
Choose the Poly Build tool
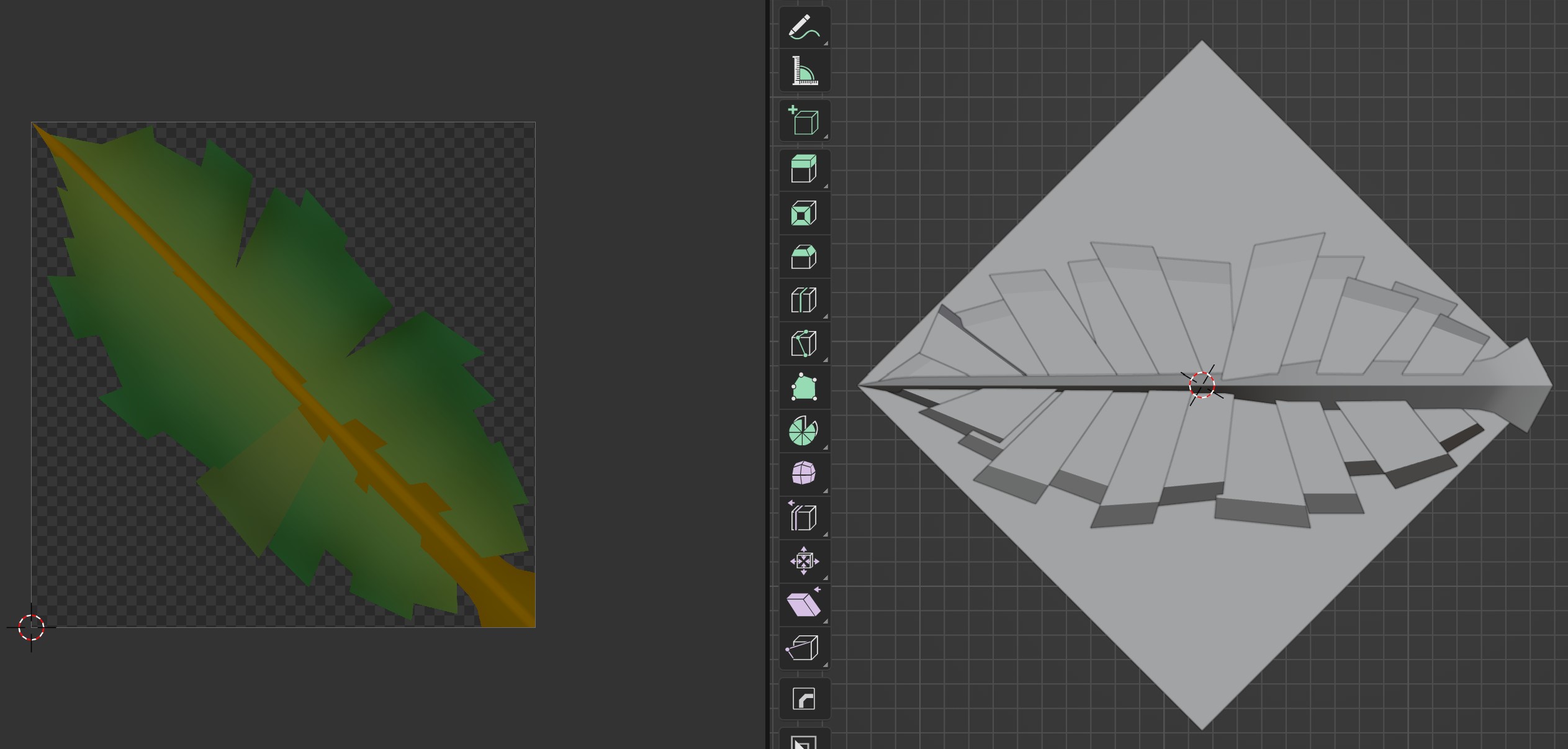pyautogui.click(x=804, y=387)
